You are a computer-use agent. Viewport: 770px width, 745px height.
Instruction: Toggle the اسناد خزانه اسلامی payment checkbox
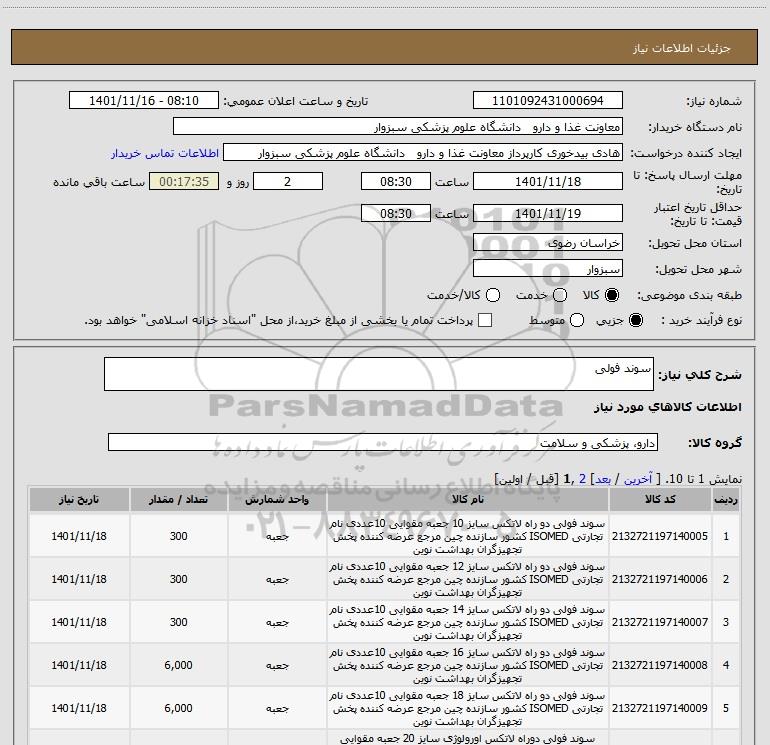click(x=485, y=320)
